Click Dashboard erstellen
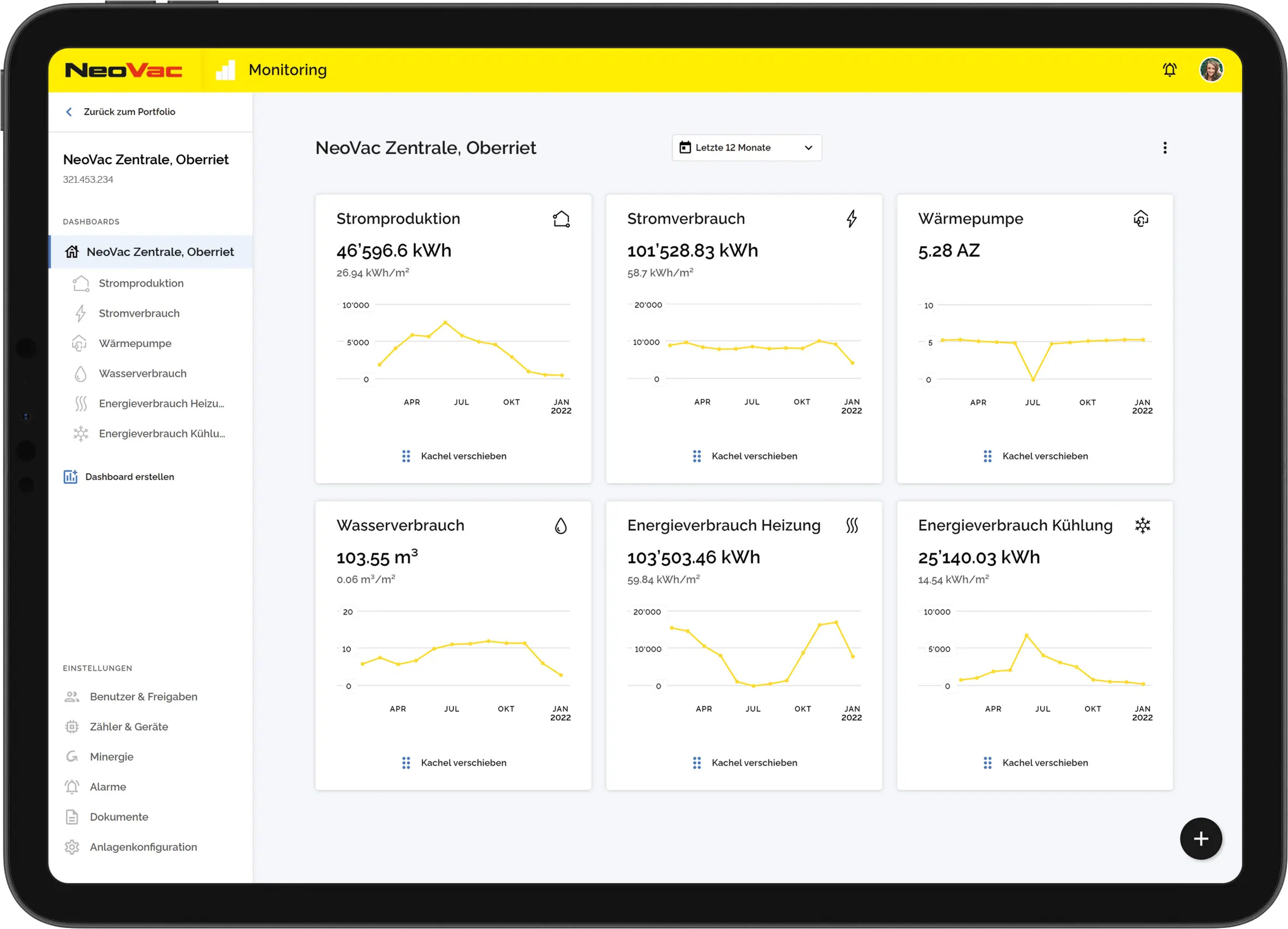Viewport: 1288px width, 929px height. click(129, 477)
